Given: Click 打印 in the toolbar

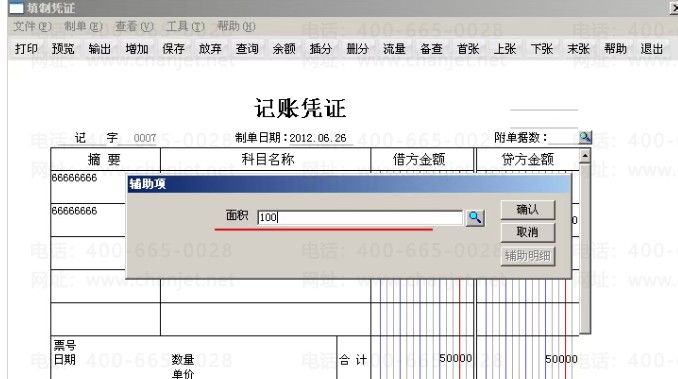Looking at the screenshot, I should pyautogui.click(x=26, y=49).
